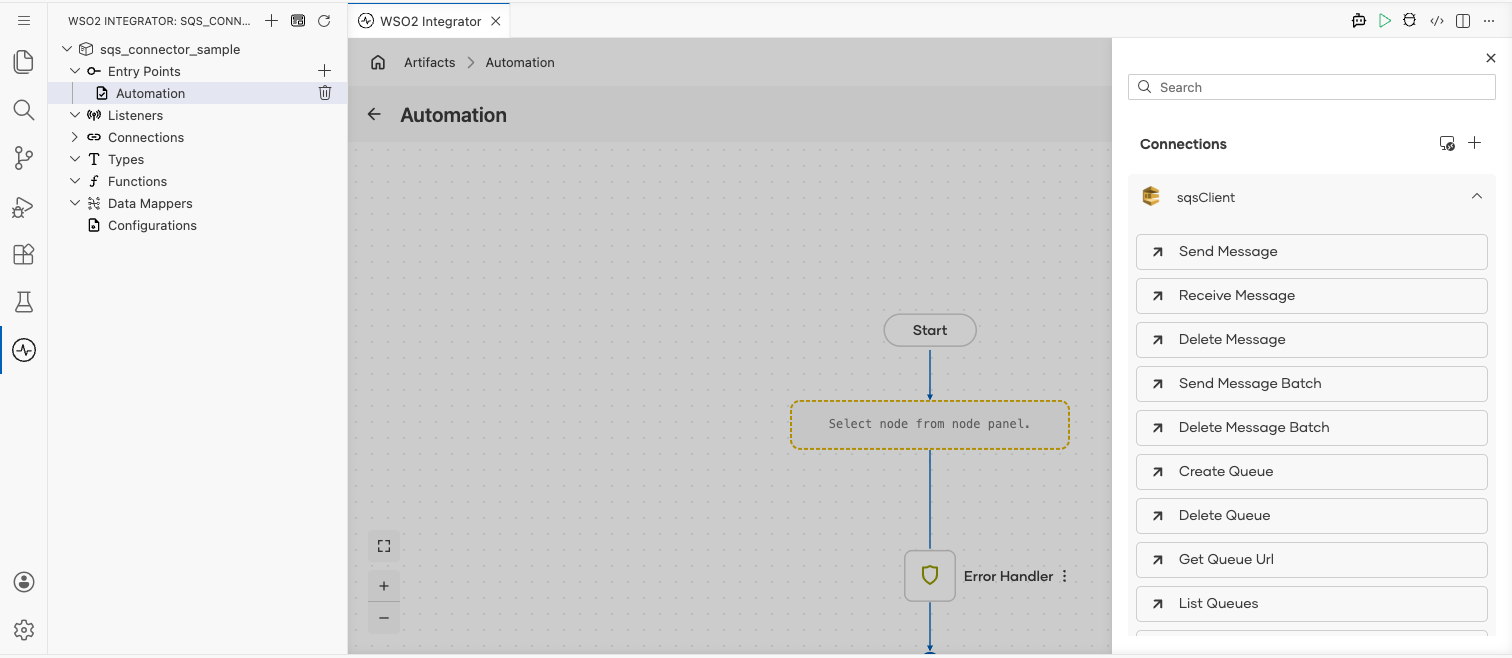Click the icon left of Connections plus button
Viewport: 1512px width, 658px height.
click(1447, 143)
